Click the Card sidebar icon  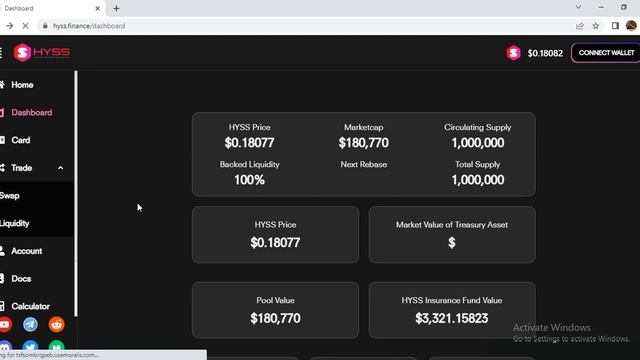pyautogui.click(x=2, y=140)
